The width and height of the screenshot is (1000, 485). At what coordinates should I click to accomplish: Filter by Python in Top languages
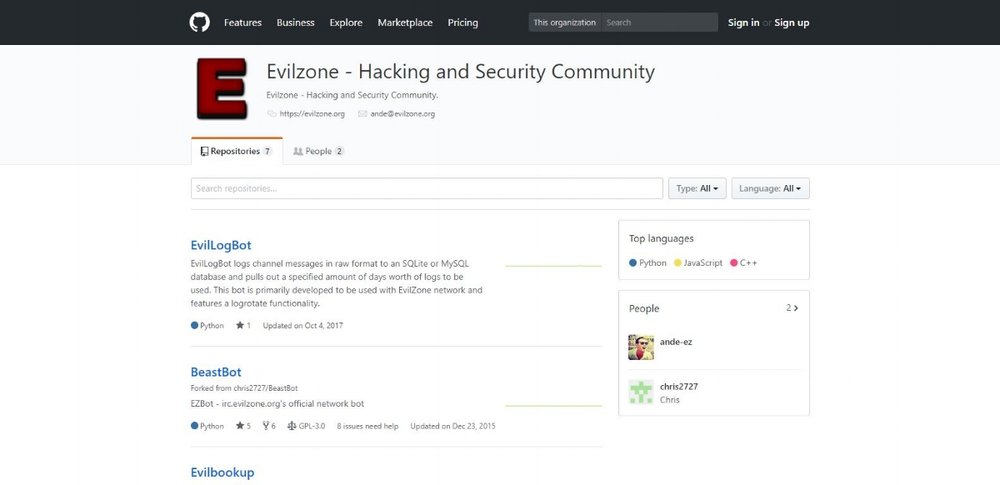(x=647, y=263)
